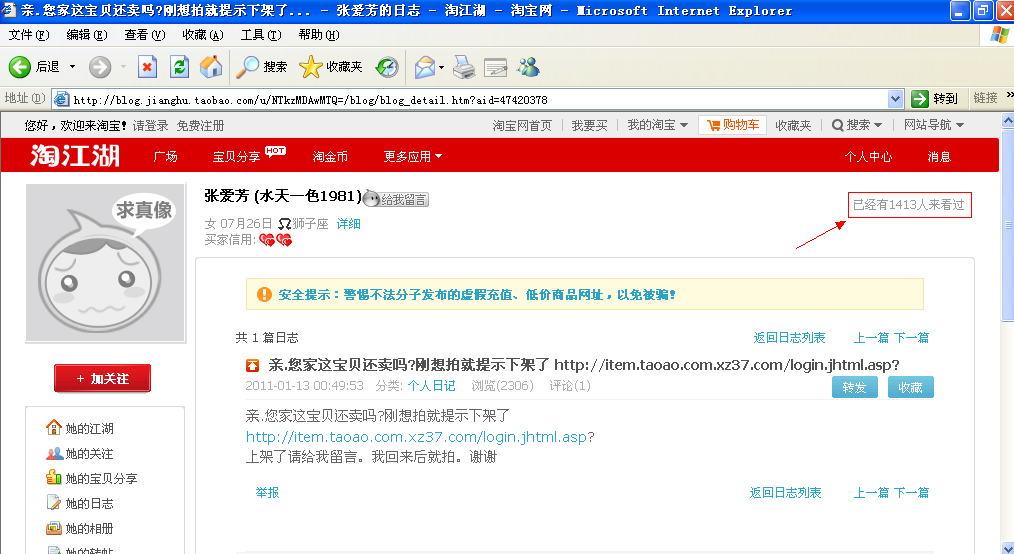The width and height of the screenshot is (1014, 554).
Task: Click in the address bar URL field
Action: [x=479, y=100]
